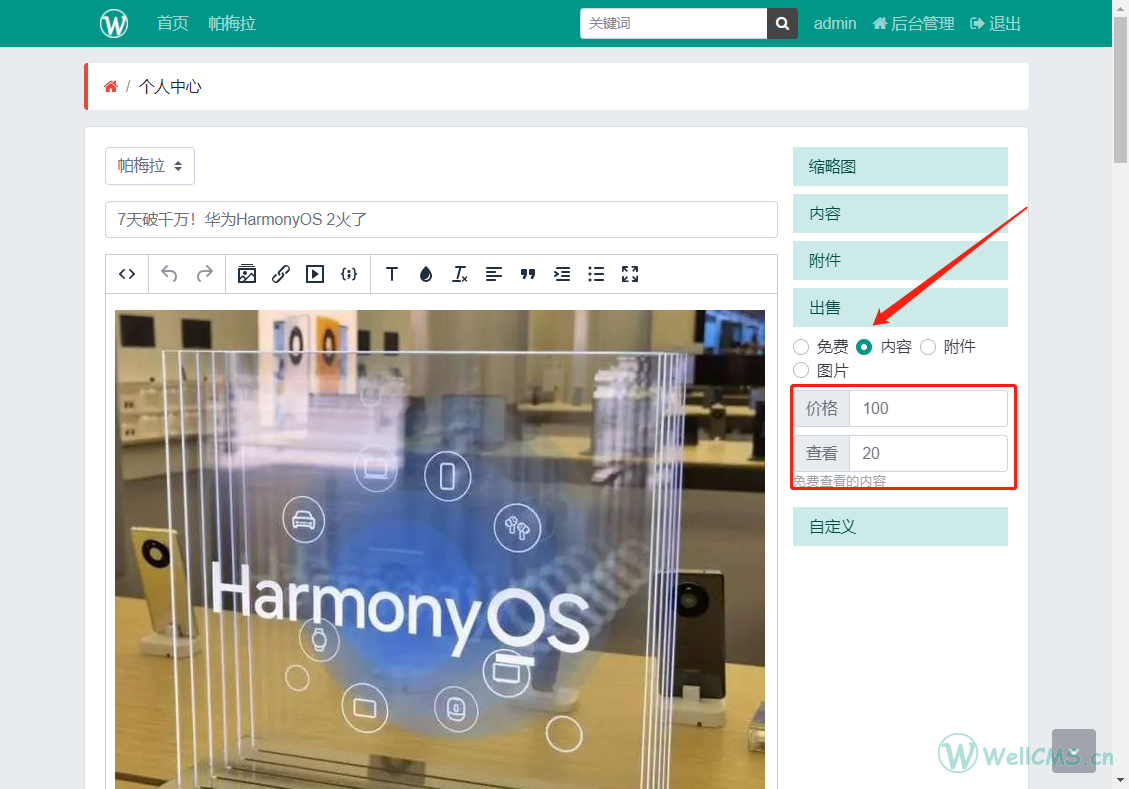Click the article title input field

pyautogui.click(x=441, y=220)
